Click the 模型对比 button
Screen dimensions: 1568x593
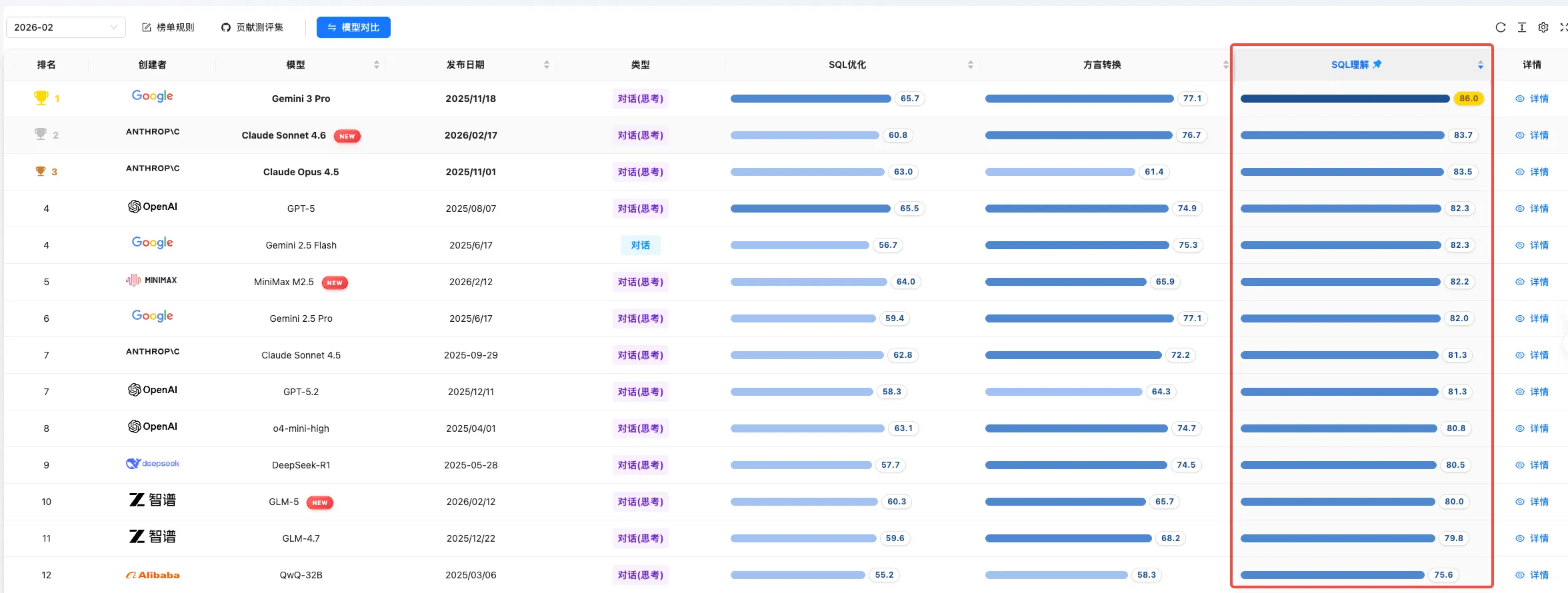tap(353, 27)
